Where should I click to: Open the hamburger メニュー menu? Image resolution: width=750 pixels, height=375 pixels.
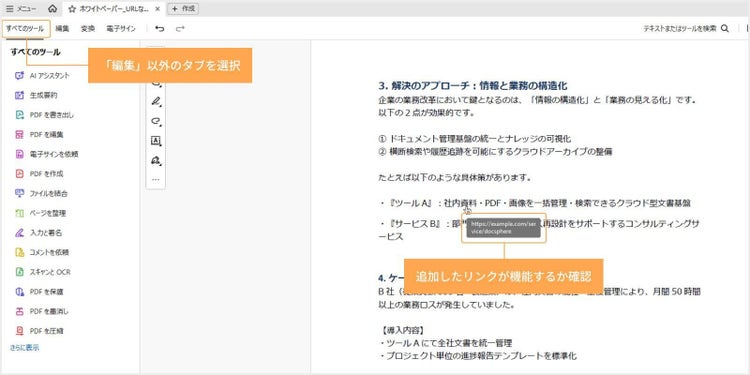coord(21,9)
